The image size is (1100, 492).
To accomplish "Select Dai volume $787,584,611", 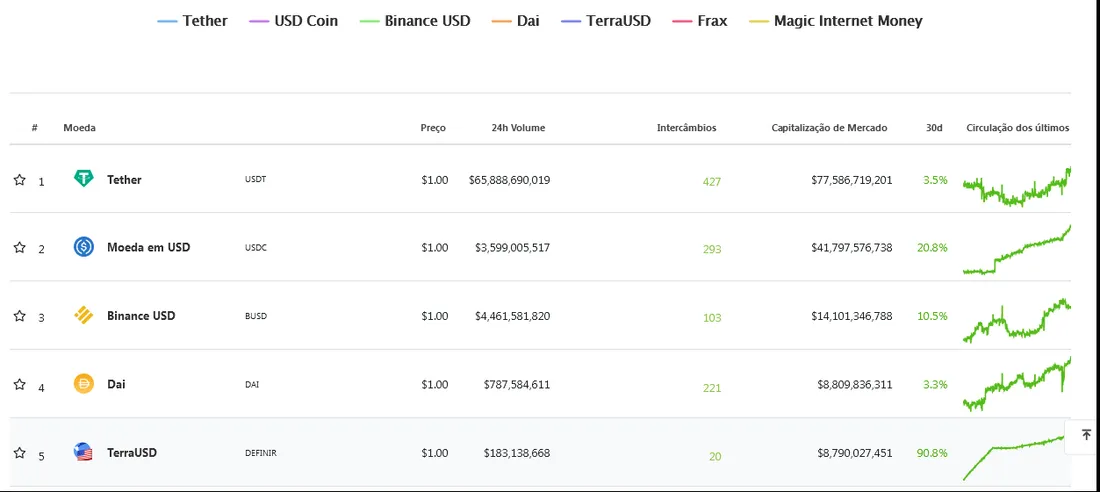I will click(x=517, y=384).
